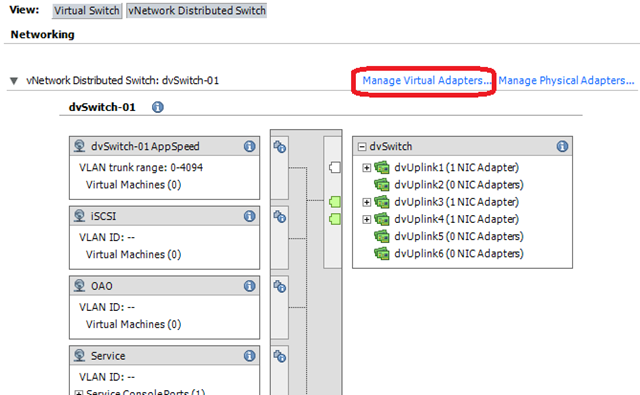
Task: Click port info icon beside iSCSI group
Action: click(280, 217)
